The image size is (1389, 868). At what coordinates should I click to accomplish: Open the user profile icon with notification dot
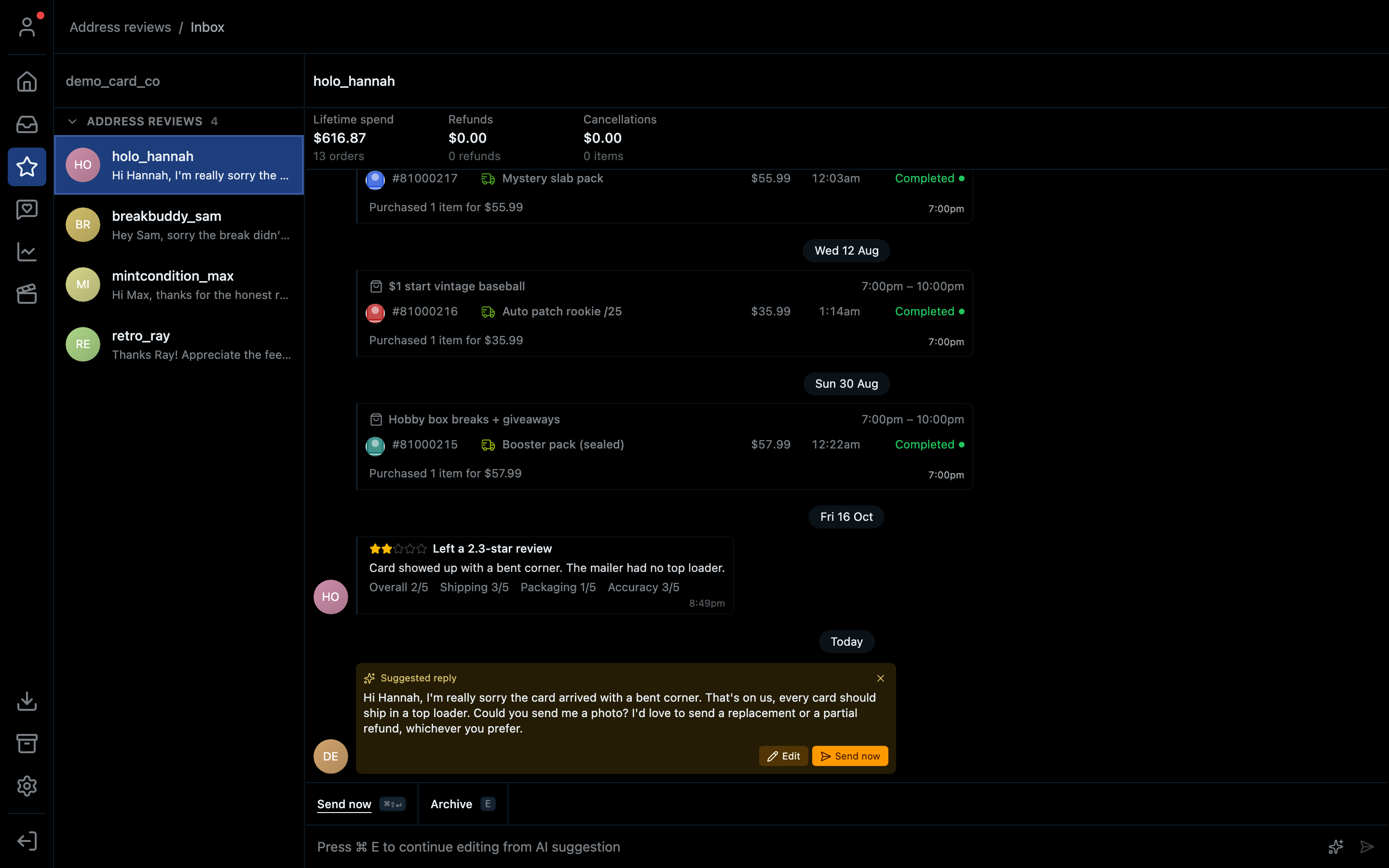coord(27,27)
